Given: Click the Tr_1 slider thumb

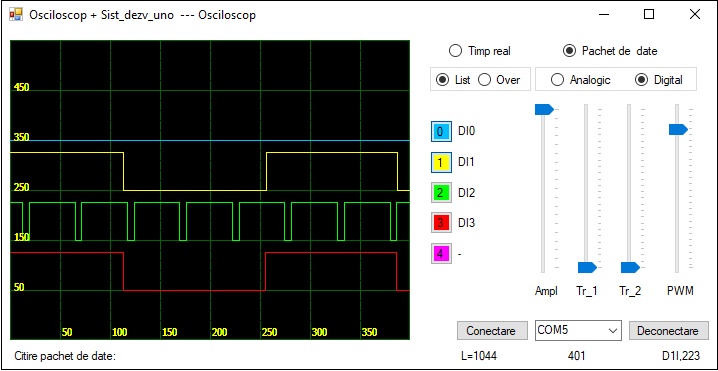Looking at the screenshot, I should point(587,267).
